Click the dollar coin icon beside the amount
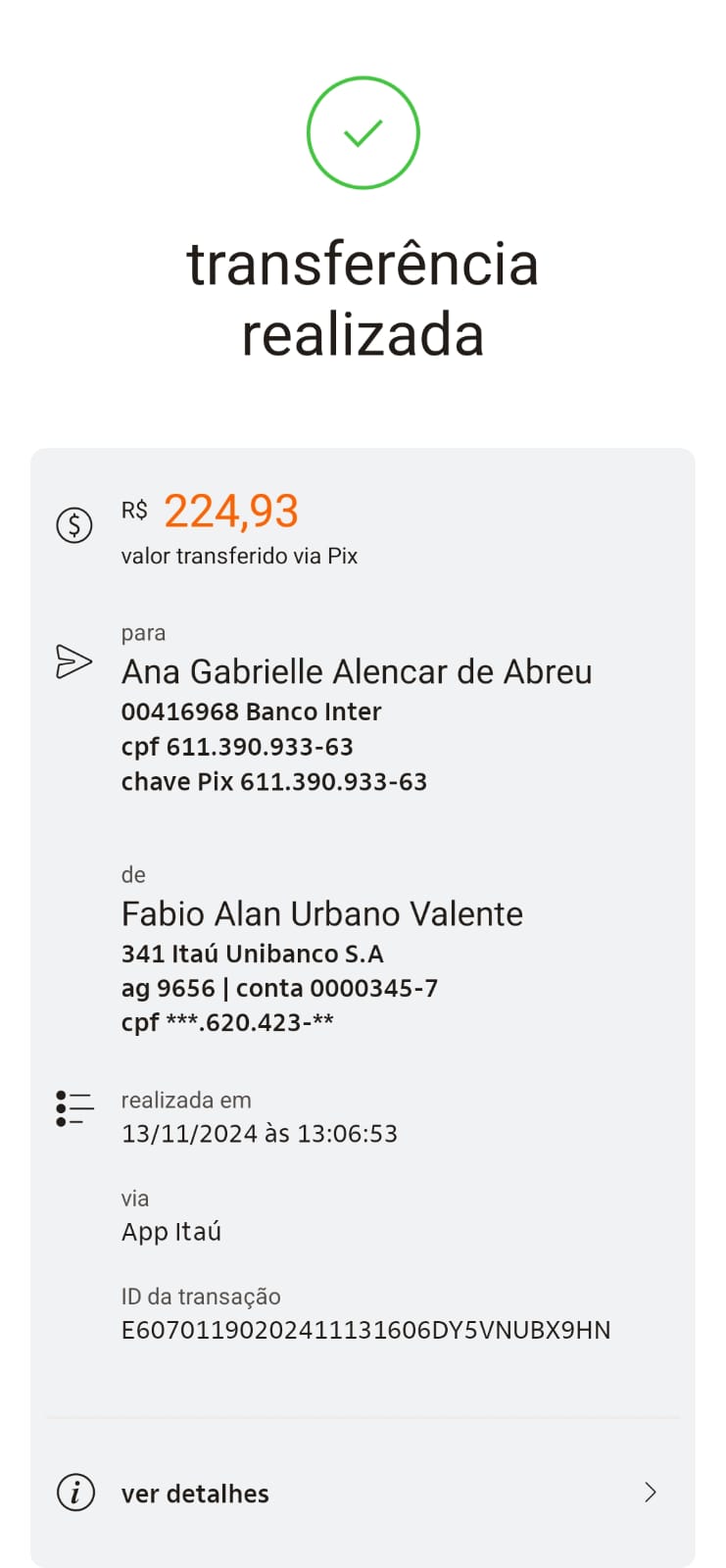The image size is (726, 1568). [74, 525]
